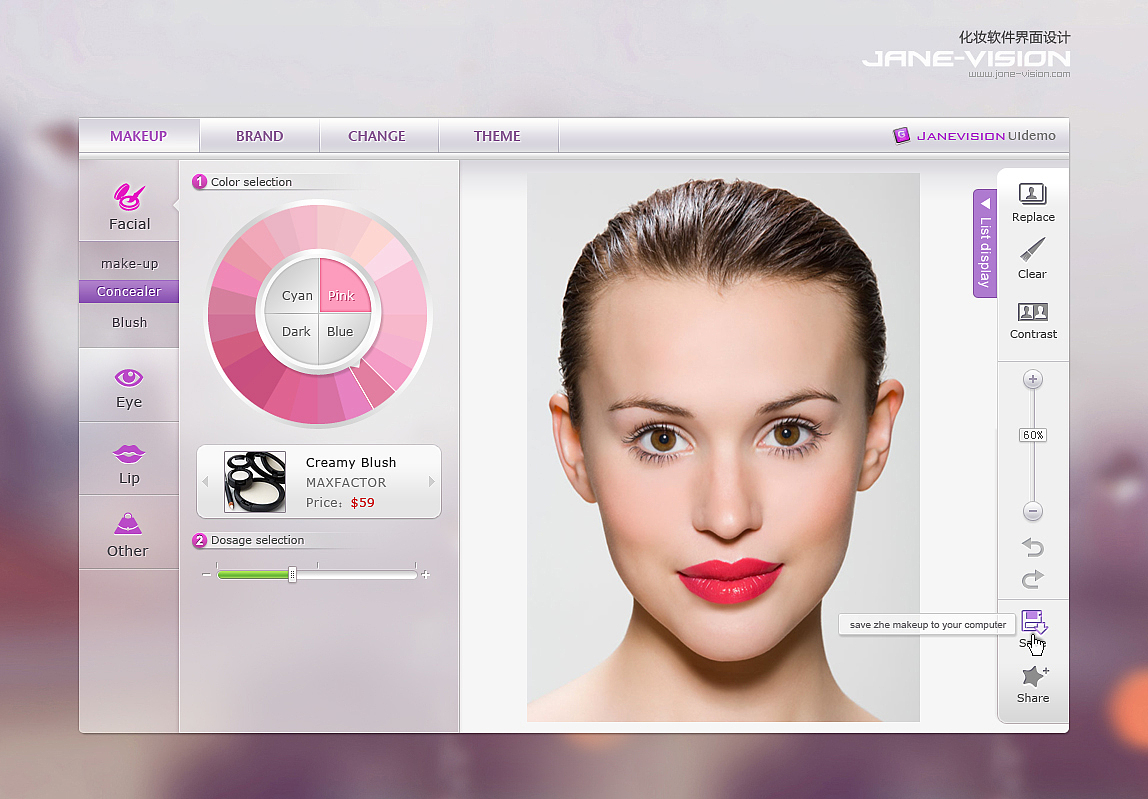Switch to the BRAND tab
The image size is (1148, 799).
coord(259,135)
